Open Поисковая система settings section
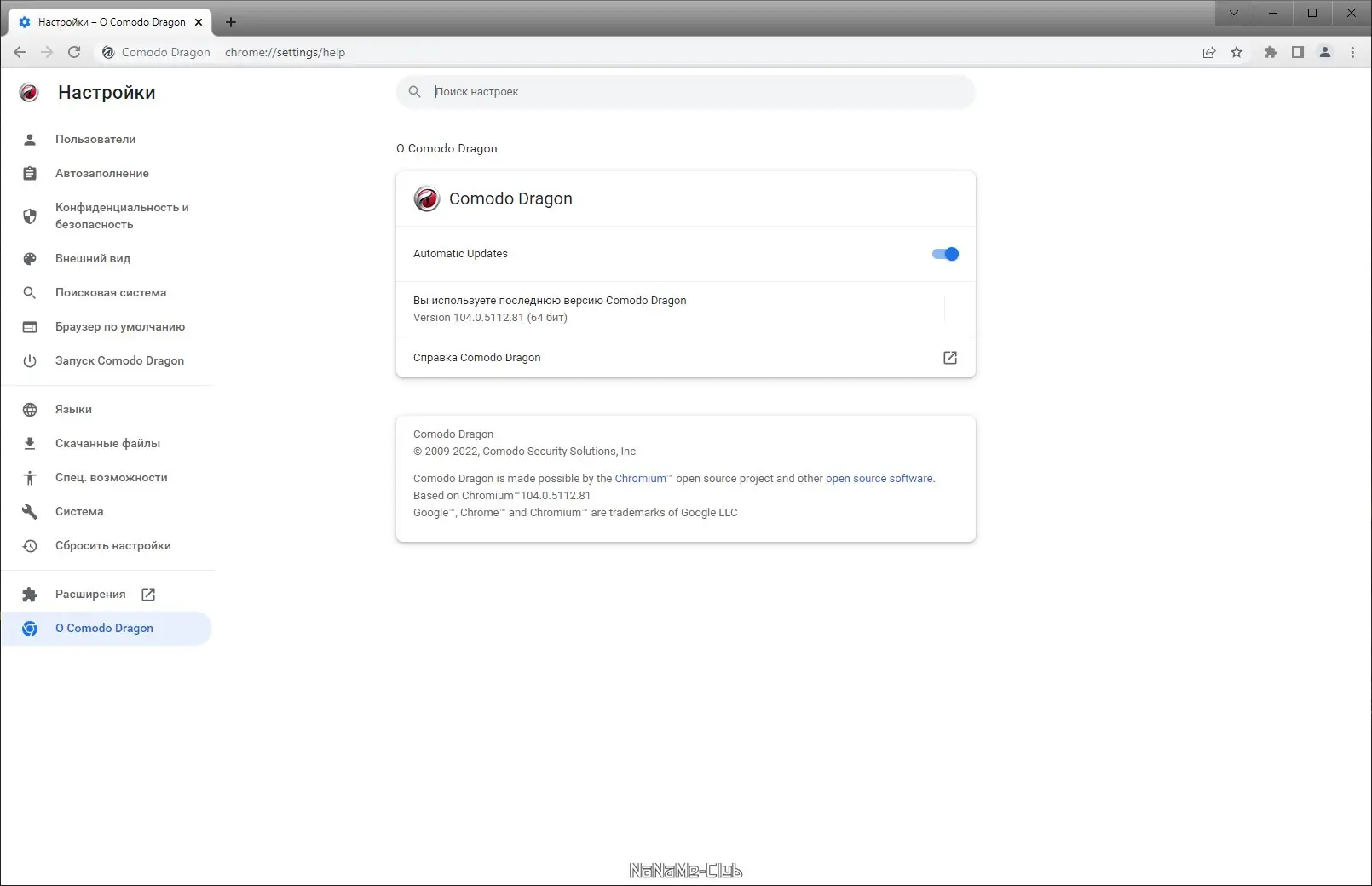This screenshot has width=1372, height=886. pyautogui.click(x=107, y=292)
